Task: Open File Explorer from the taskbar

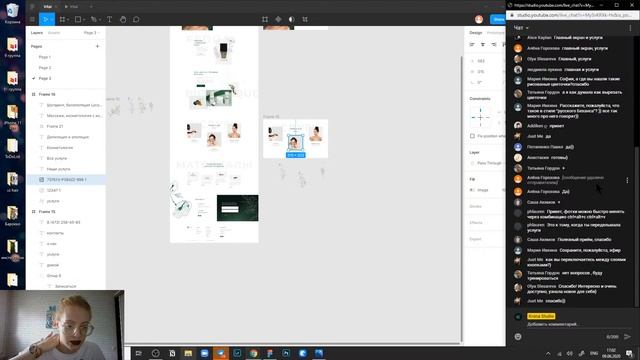Action: coord(188,353)
